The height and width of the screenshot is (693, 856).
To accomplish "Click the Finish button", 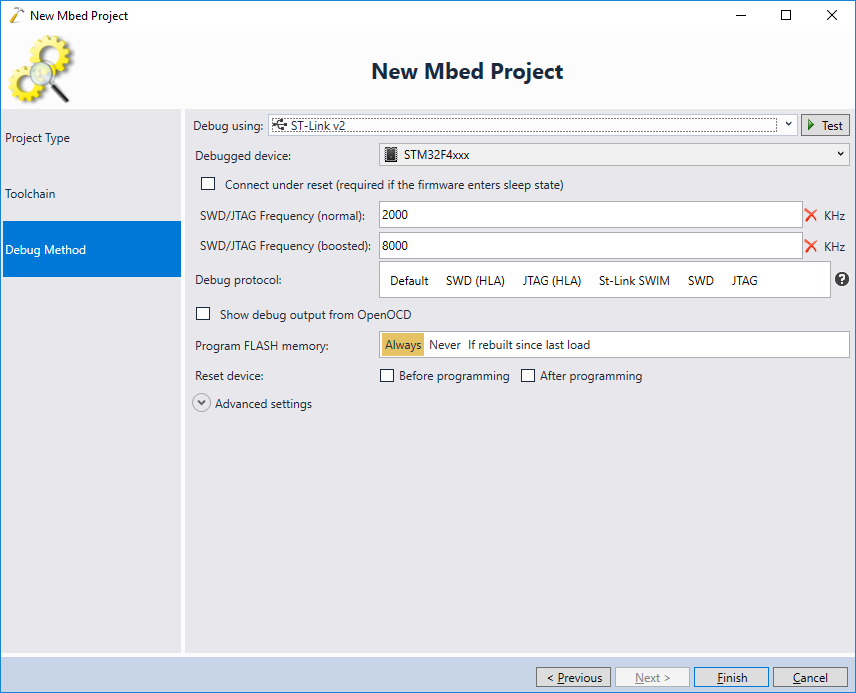I will 732,677.
